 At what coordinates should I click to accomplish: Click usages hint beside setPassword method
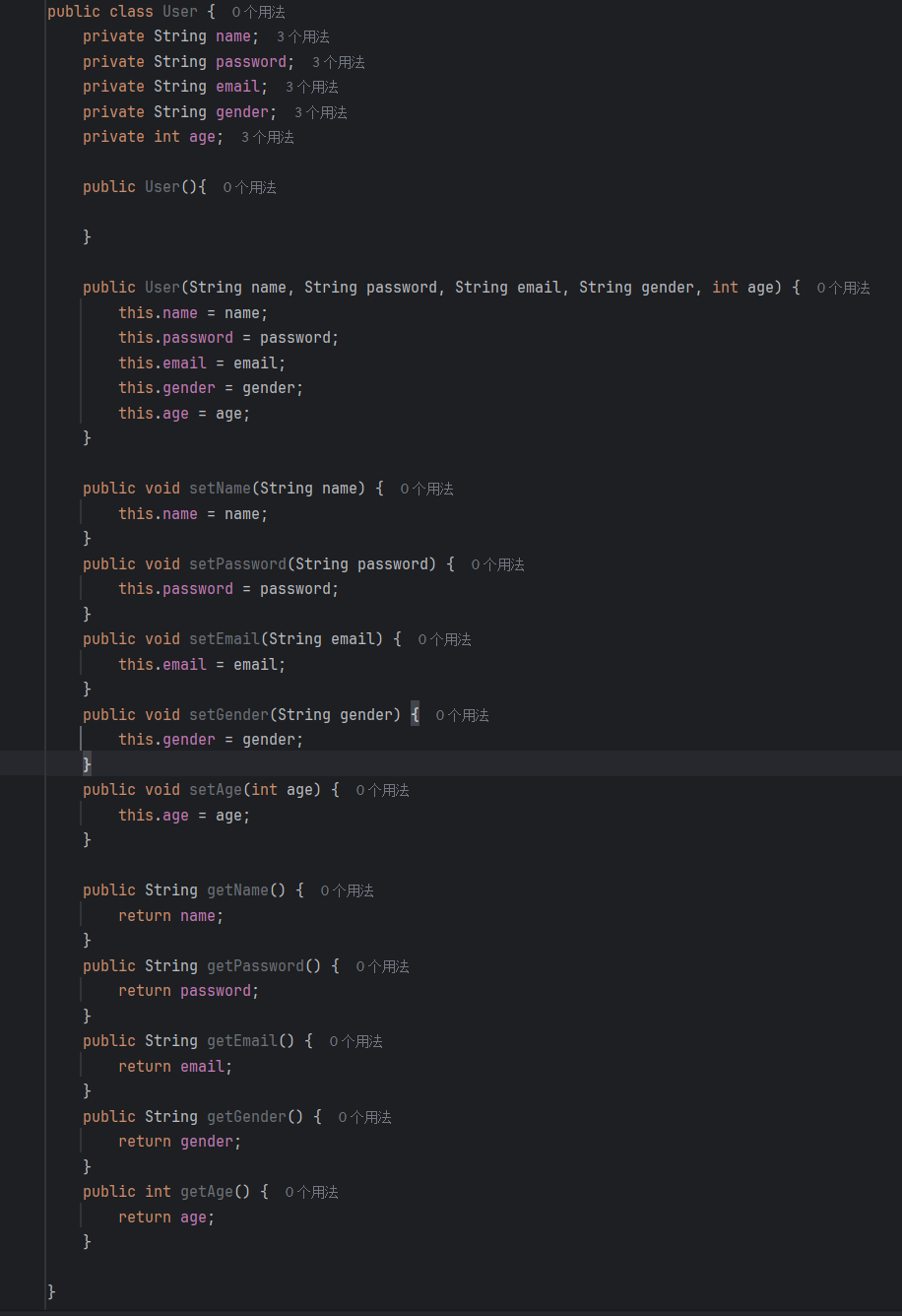point(498,564)
